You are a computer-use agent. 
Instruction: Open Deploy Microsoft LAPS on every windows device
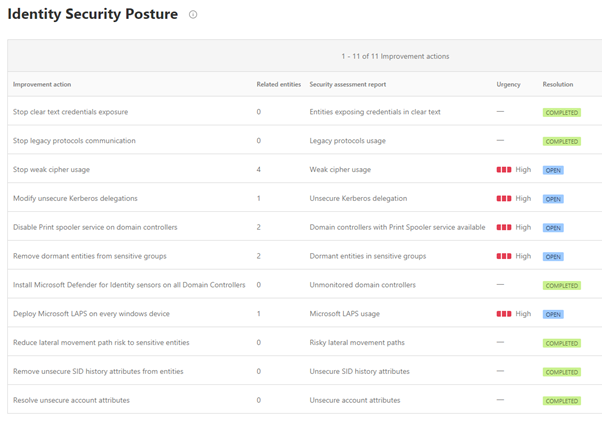coord(91,314)
